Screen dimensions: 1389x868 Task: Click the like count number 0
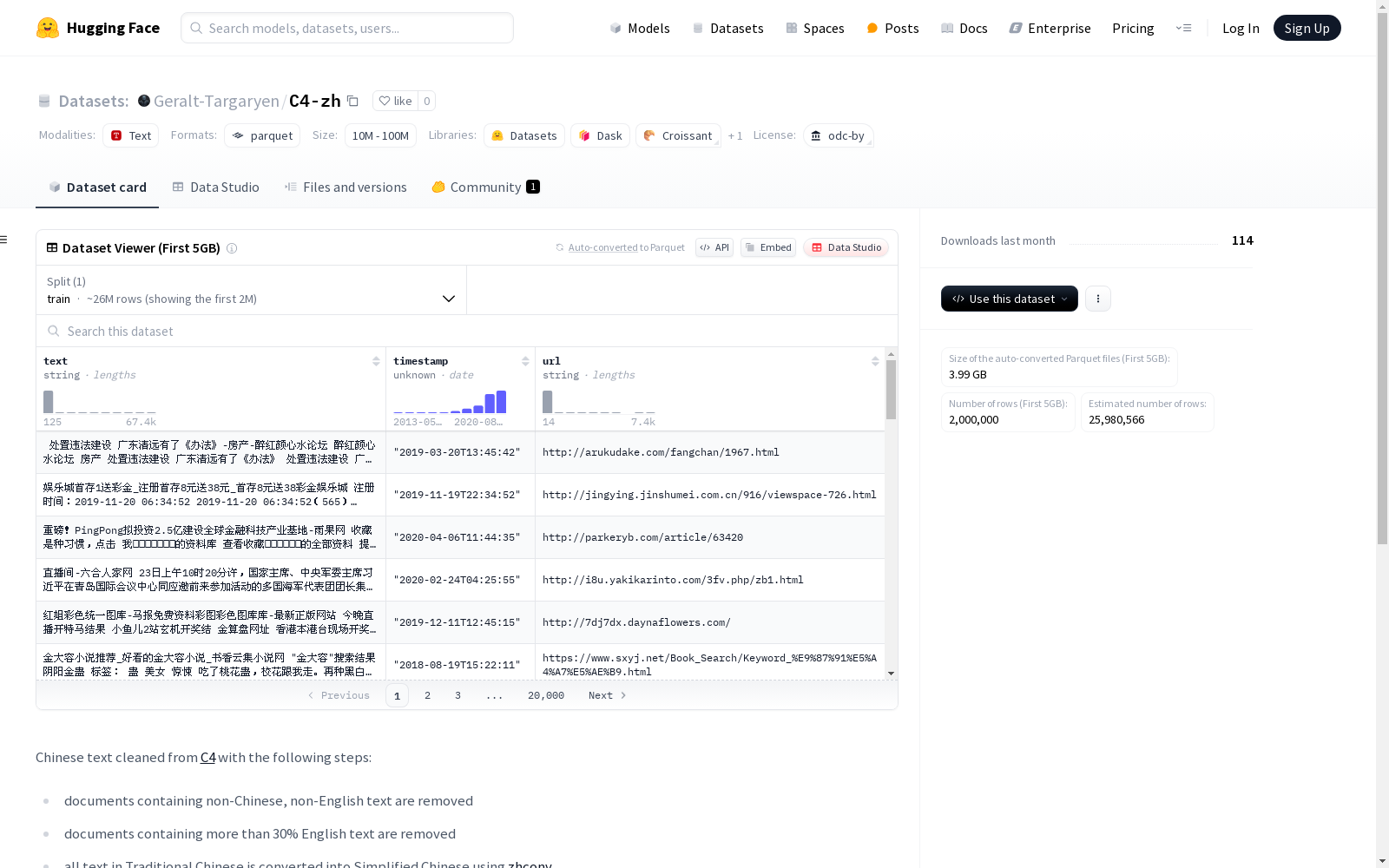click(426, 101)
